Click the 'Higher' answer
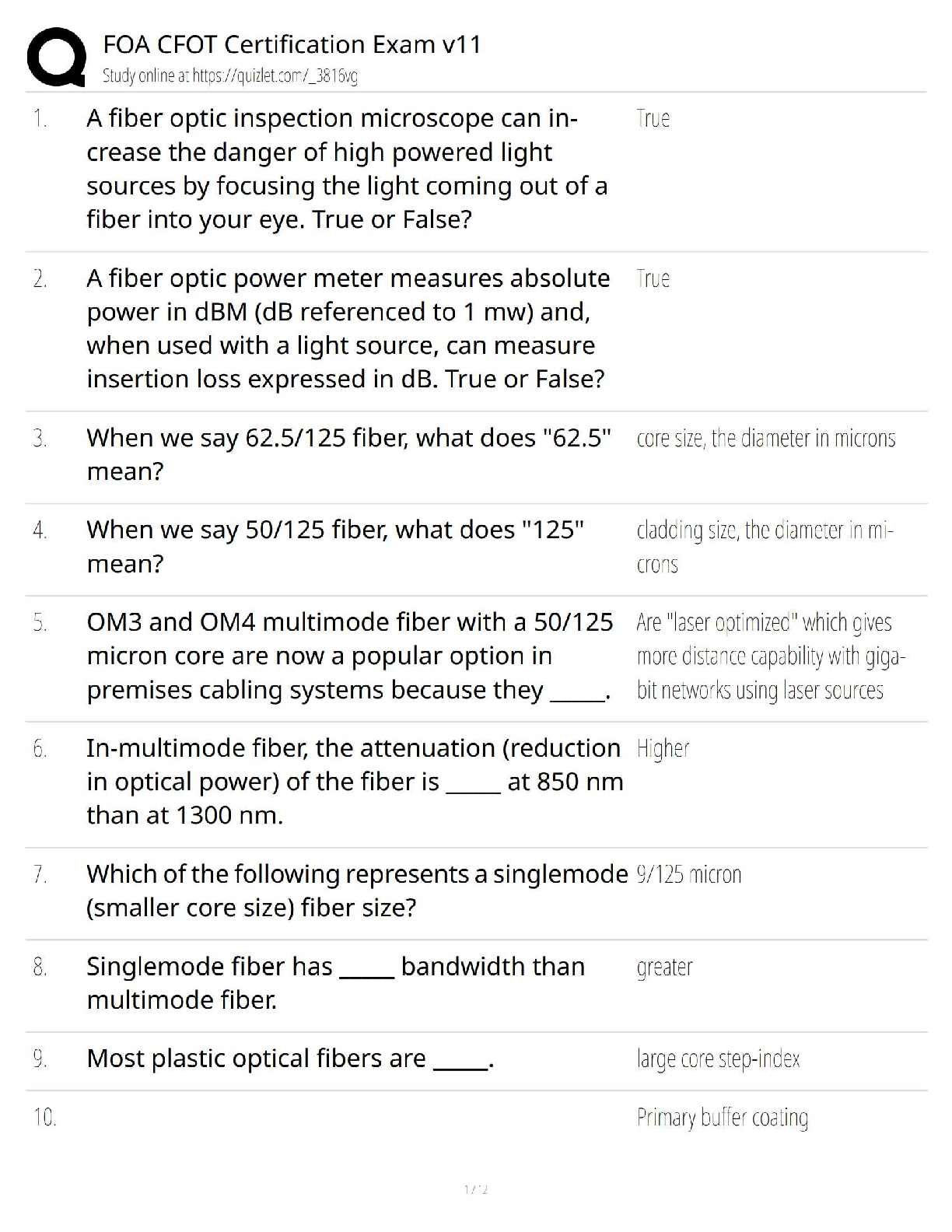The image size is (952, 1232). pos(663,749)
